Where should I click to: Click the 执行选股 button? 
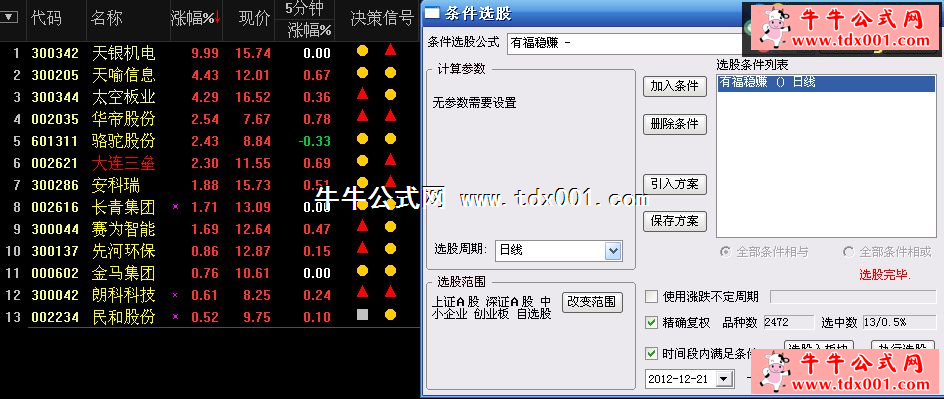click(x=902, y=346)
